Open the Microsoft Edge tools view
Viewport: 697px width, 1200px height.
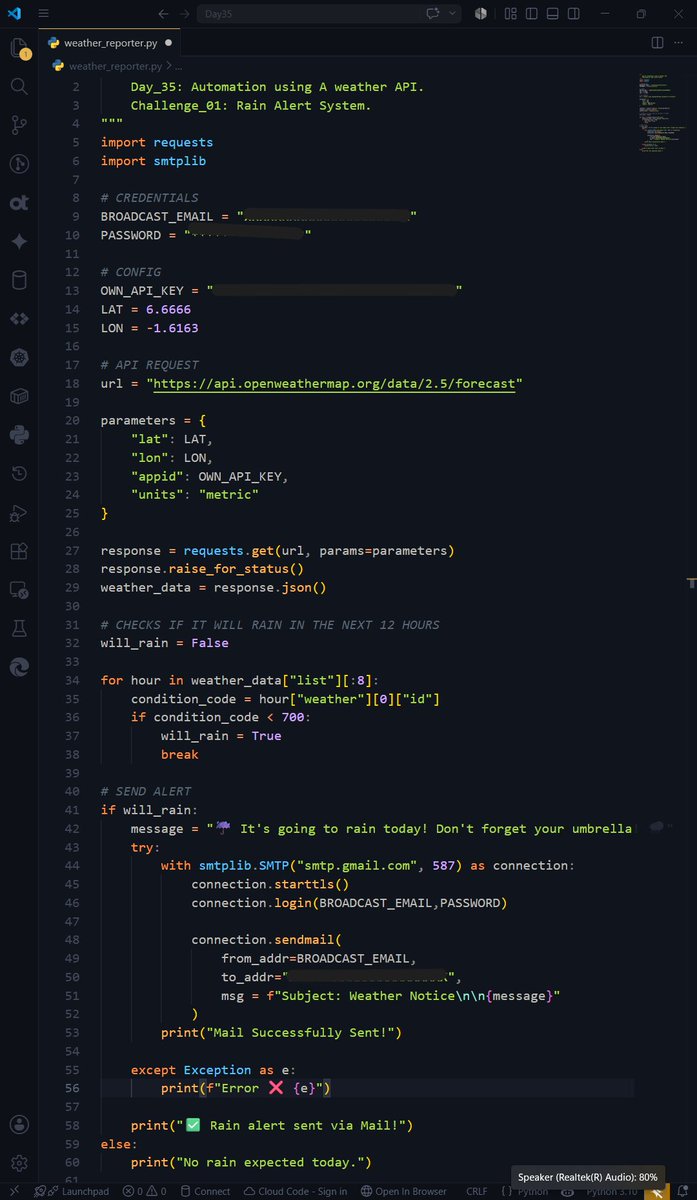pyautogui.click(x=19, y=667)
